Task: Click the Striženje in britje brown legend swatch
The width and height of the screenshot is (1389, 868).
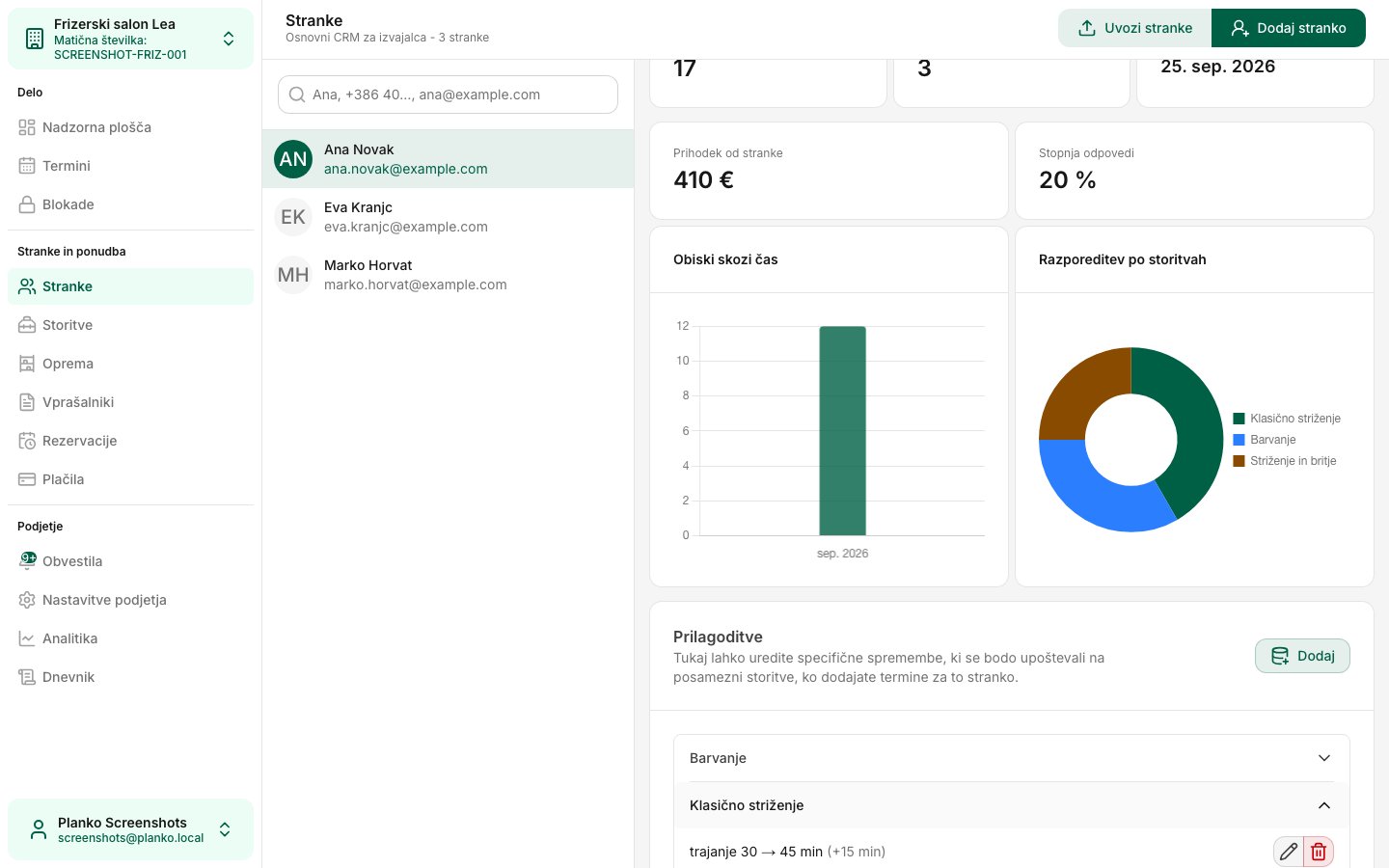Action: 1239,461
